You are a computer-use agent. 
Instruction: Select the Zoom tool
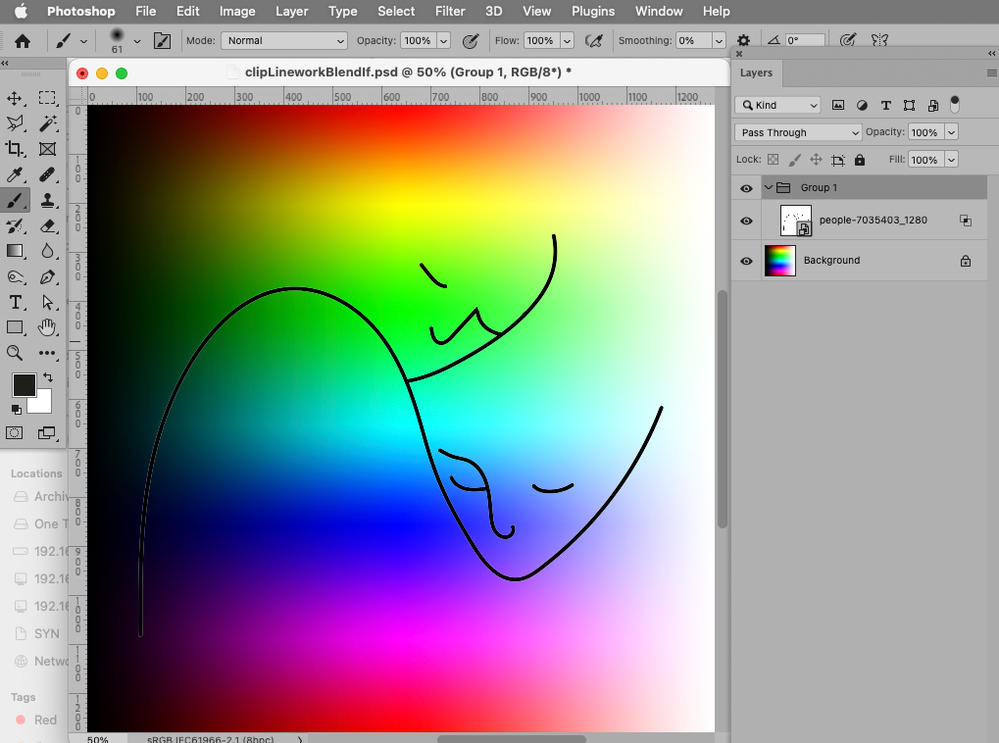tap(15, 353)
